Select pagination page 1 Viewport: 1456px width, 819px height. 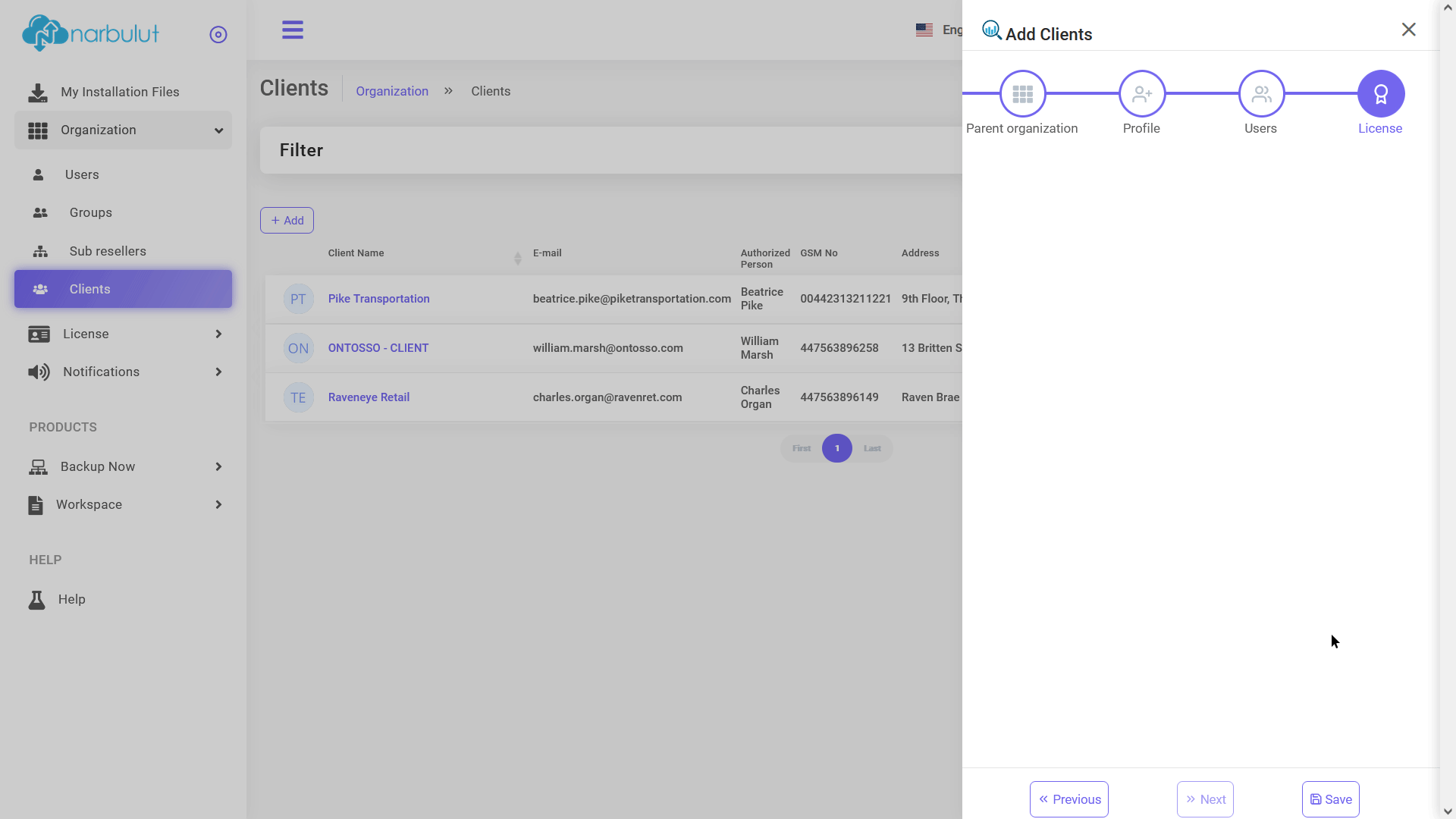[837, 448]
